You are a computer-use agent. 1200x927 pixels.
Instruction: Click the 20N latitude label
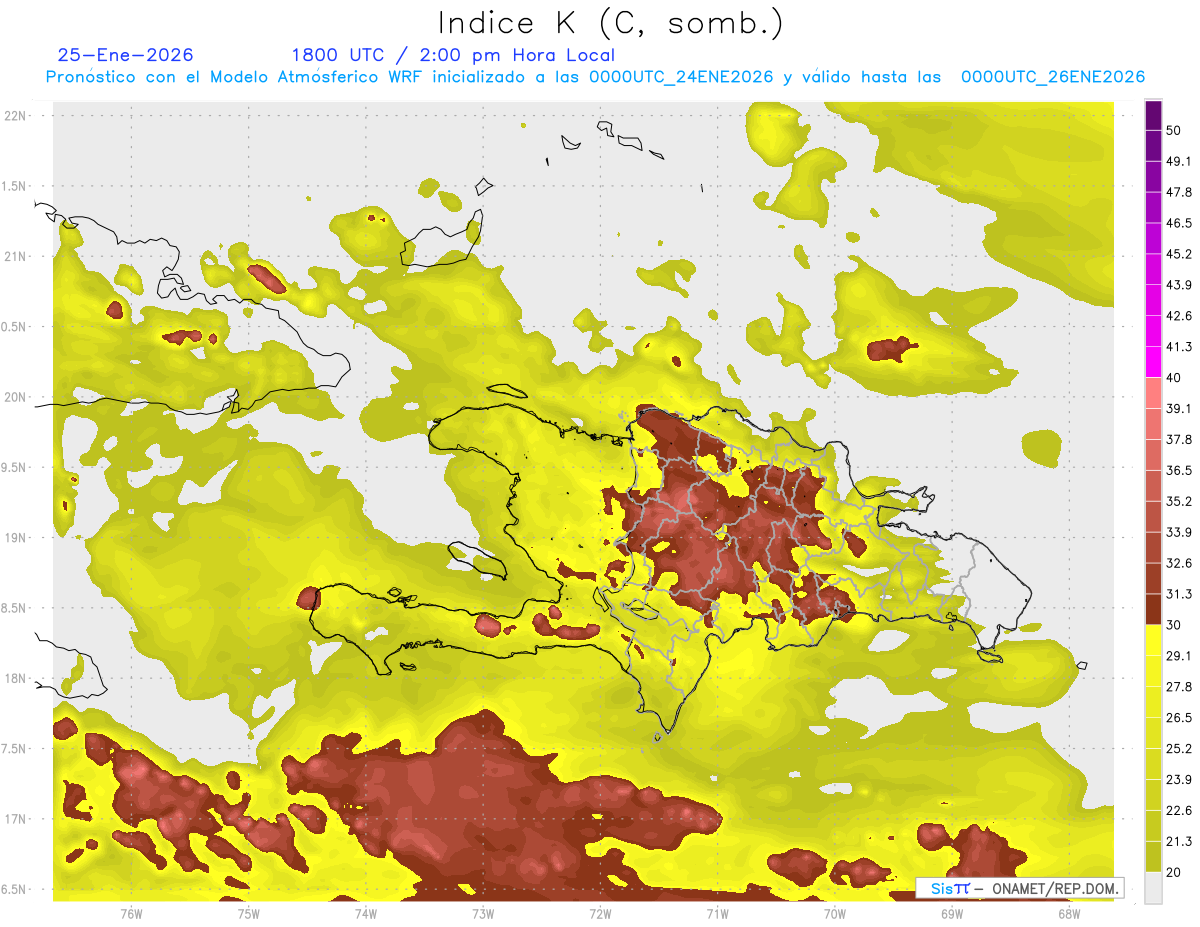[16, 397]
